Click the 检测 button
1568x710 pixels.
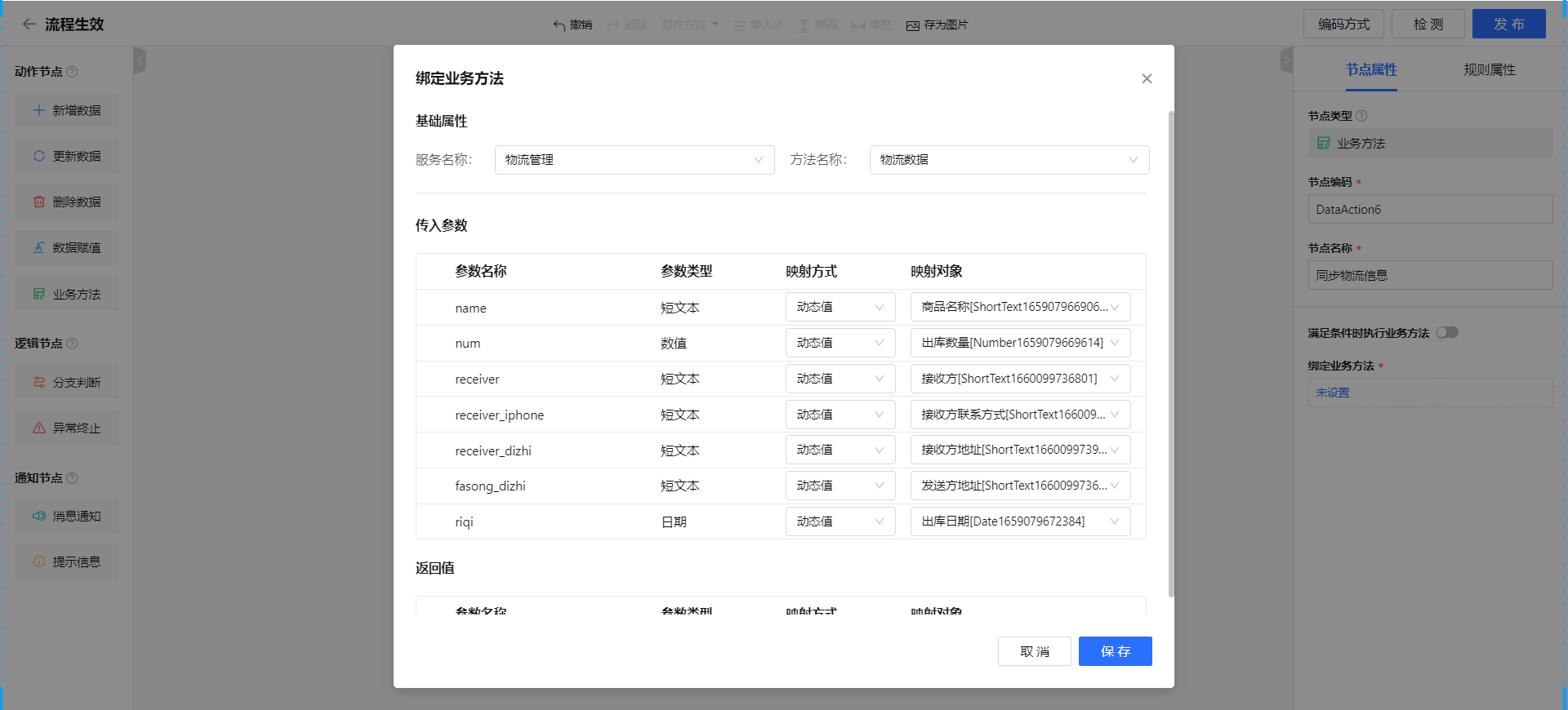click(x=1428, y=24)
